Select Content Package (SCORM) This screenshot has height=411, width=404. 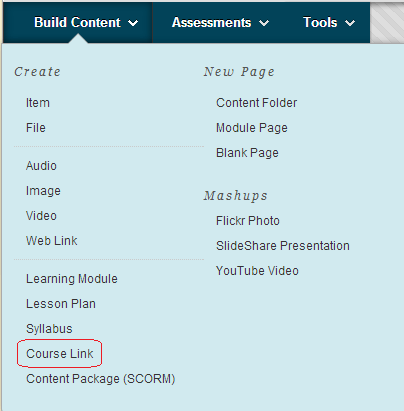point(101,379)
